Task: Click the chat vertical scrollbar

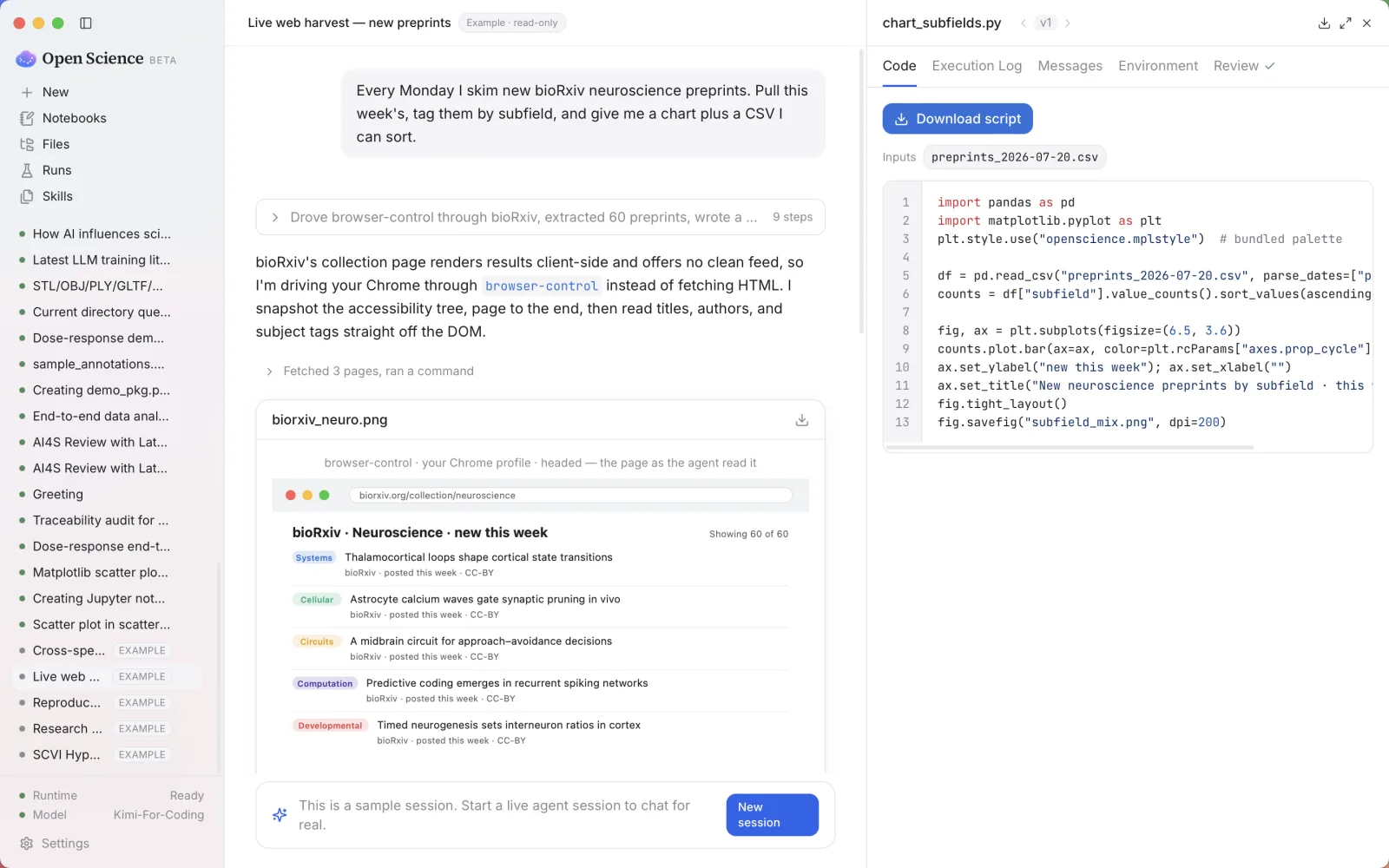Action: pyautogui.click(x=861, y=191)
